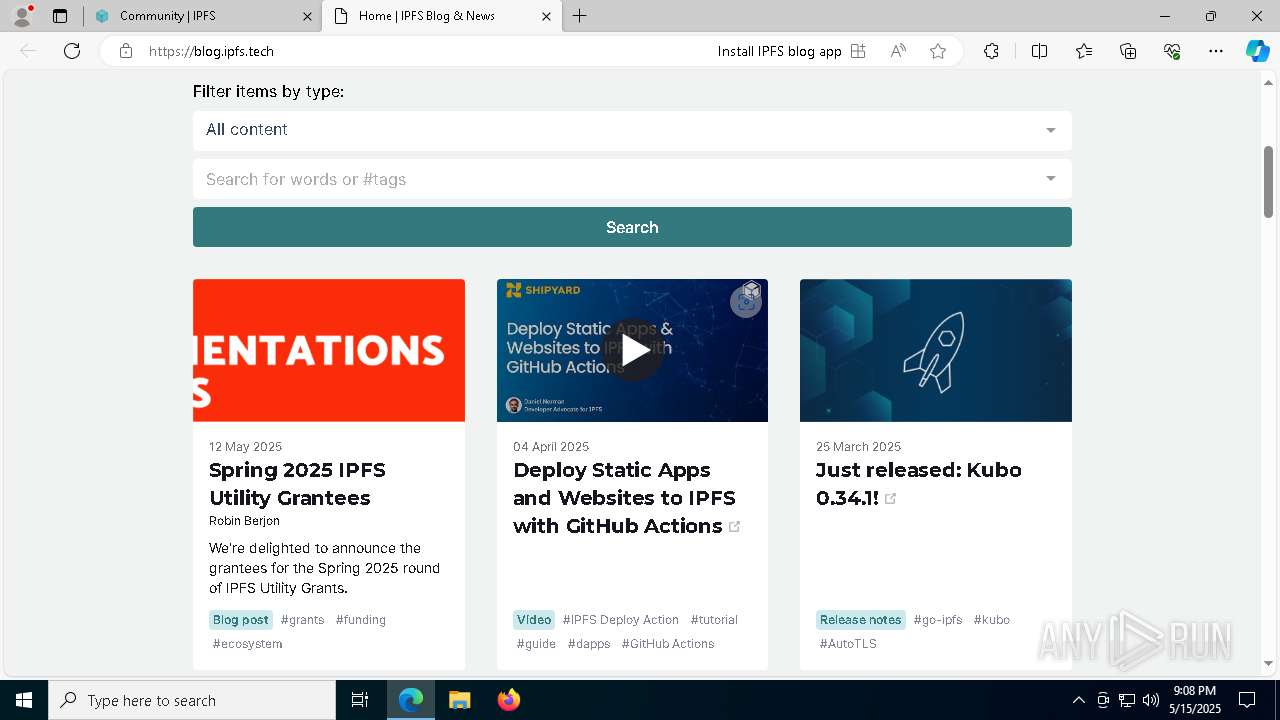1280x720 pixels.
Task: Open the network tray icon
Action: (1127, 700)
